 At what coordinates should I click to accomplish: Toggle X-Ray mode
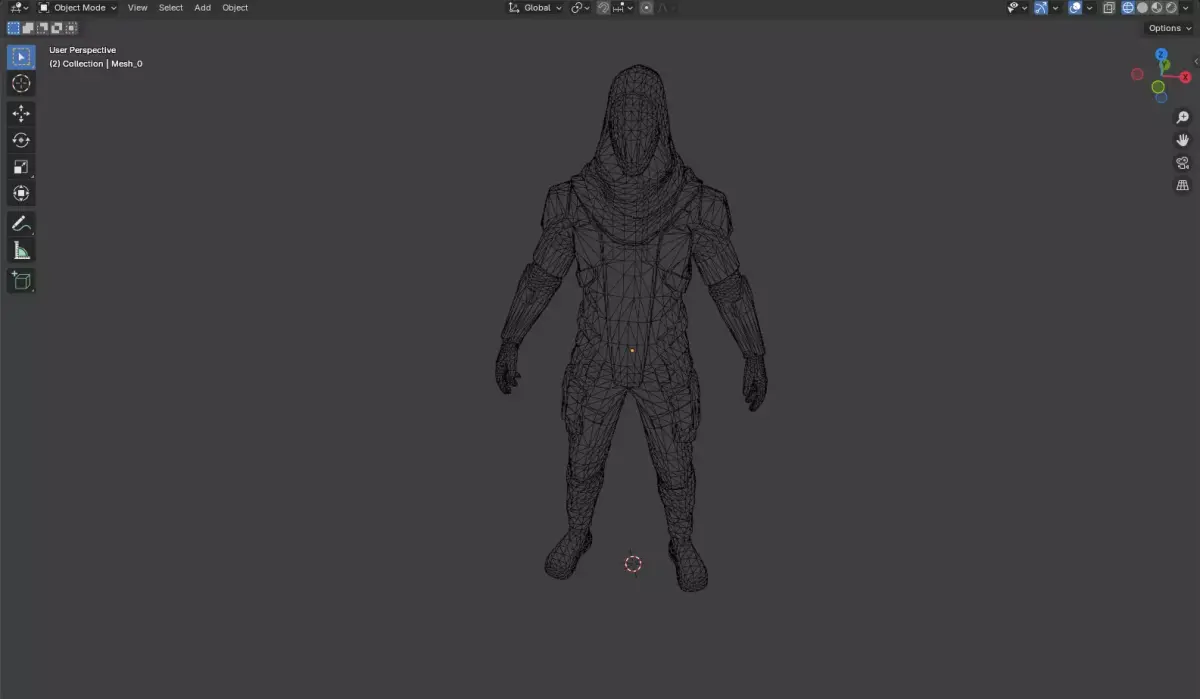(x=1109, y=8)
